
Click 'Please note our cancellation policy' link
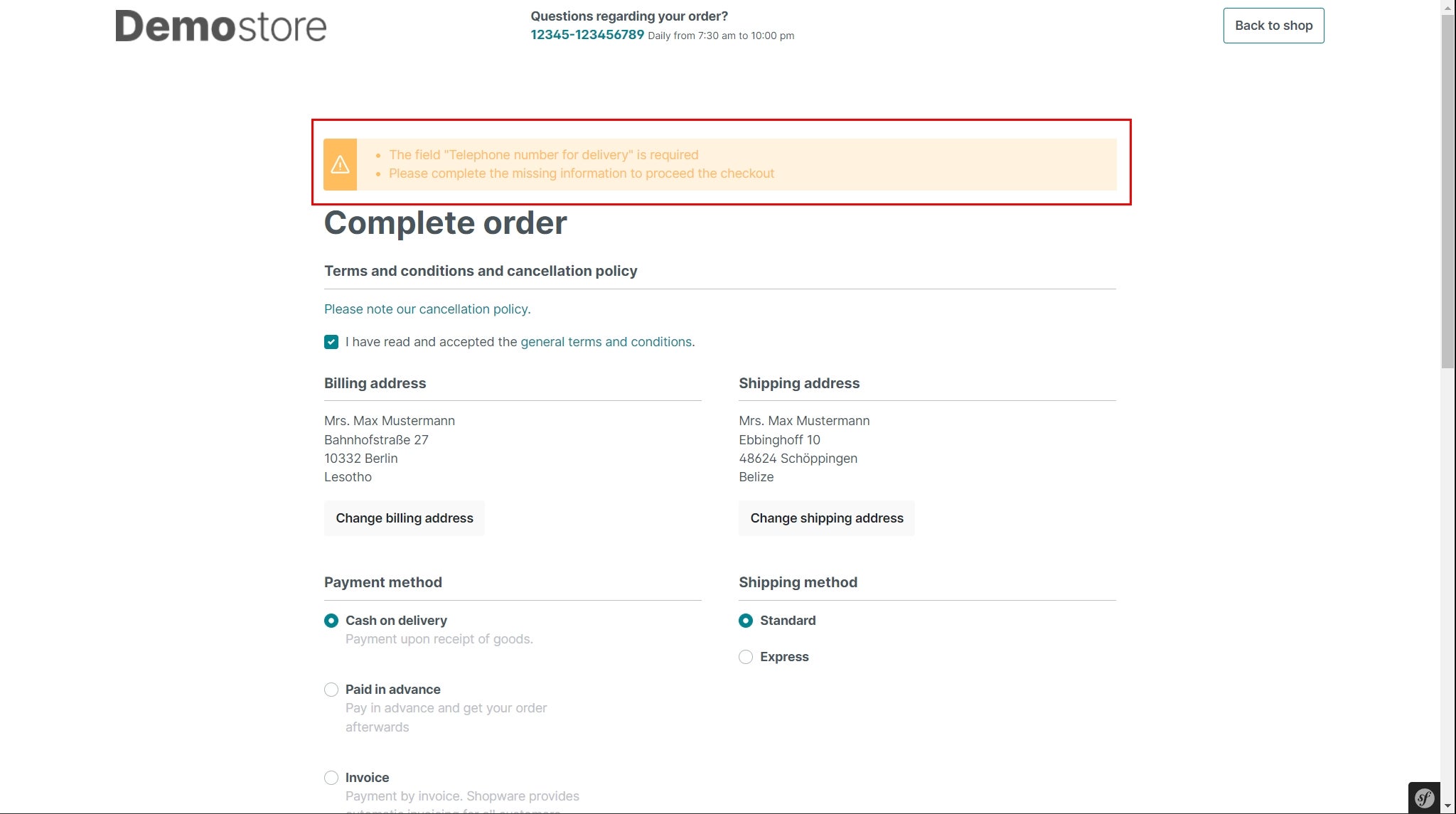tap(427, 308)
